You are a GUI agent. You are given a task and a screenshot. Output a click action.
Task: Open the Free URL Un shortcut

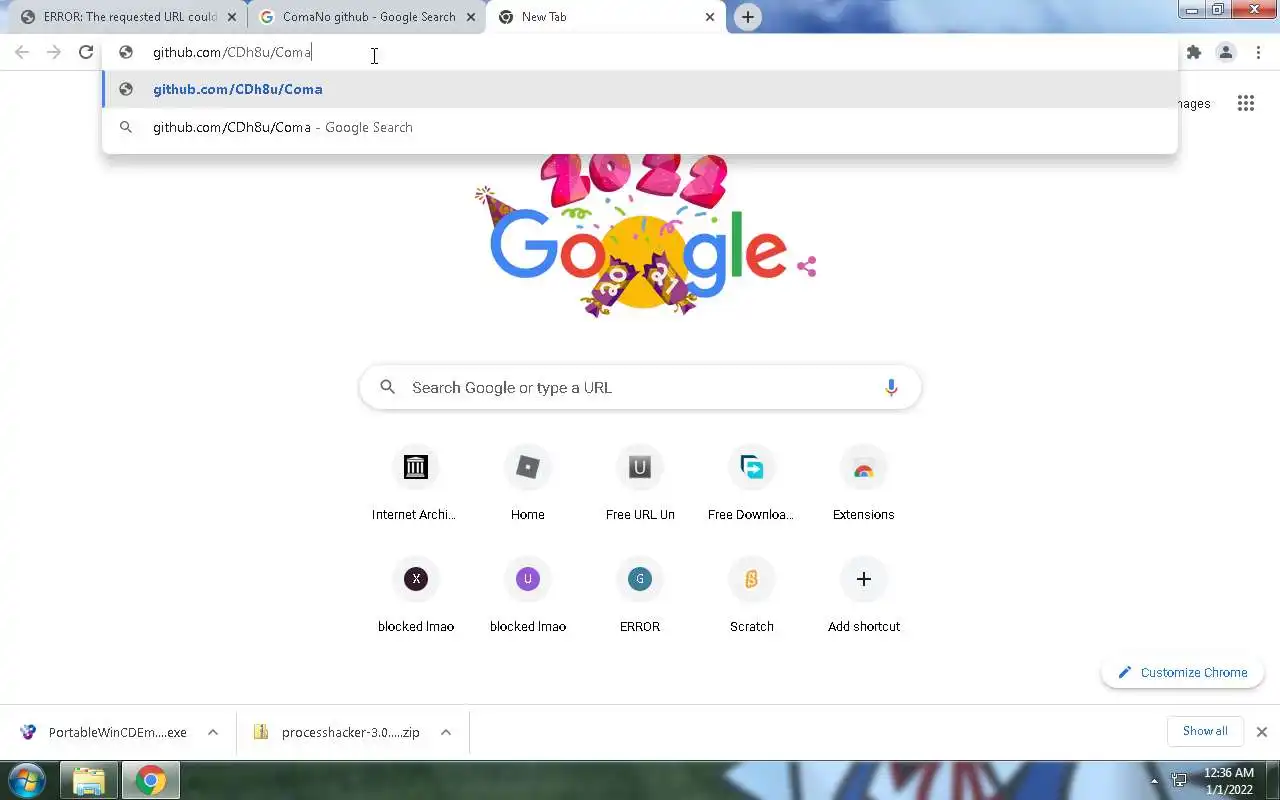click(640, 485)
